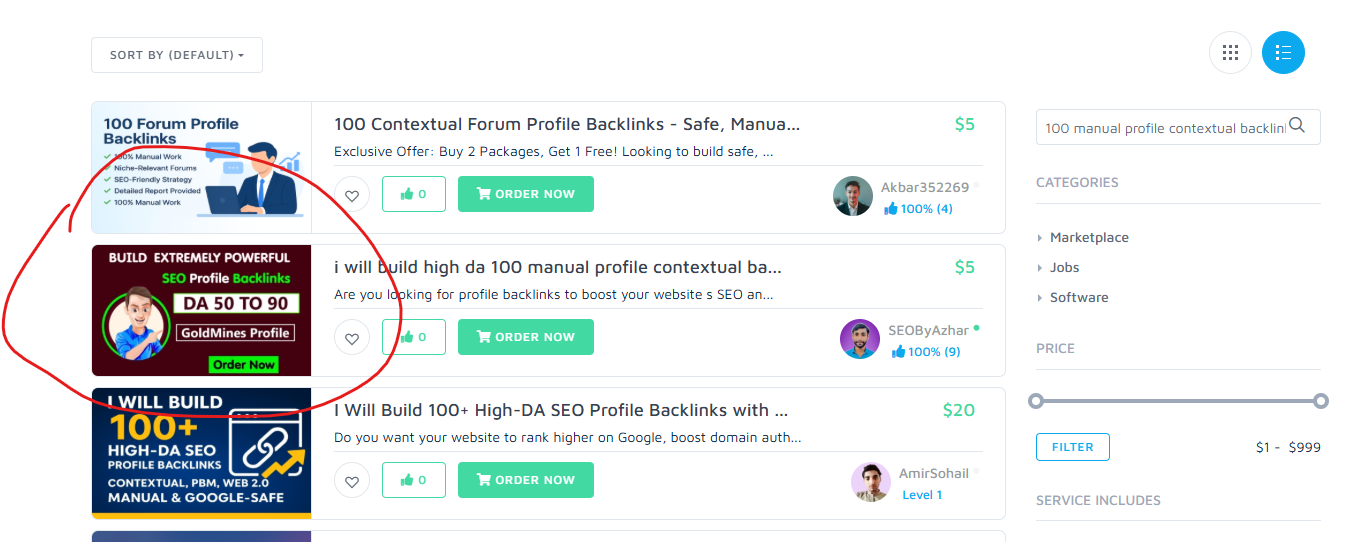Switch to grid view layout
The width and height of the screenshot is (1365, 542).
point(1230,53)
